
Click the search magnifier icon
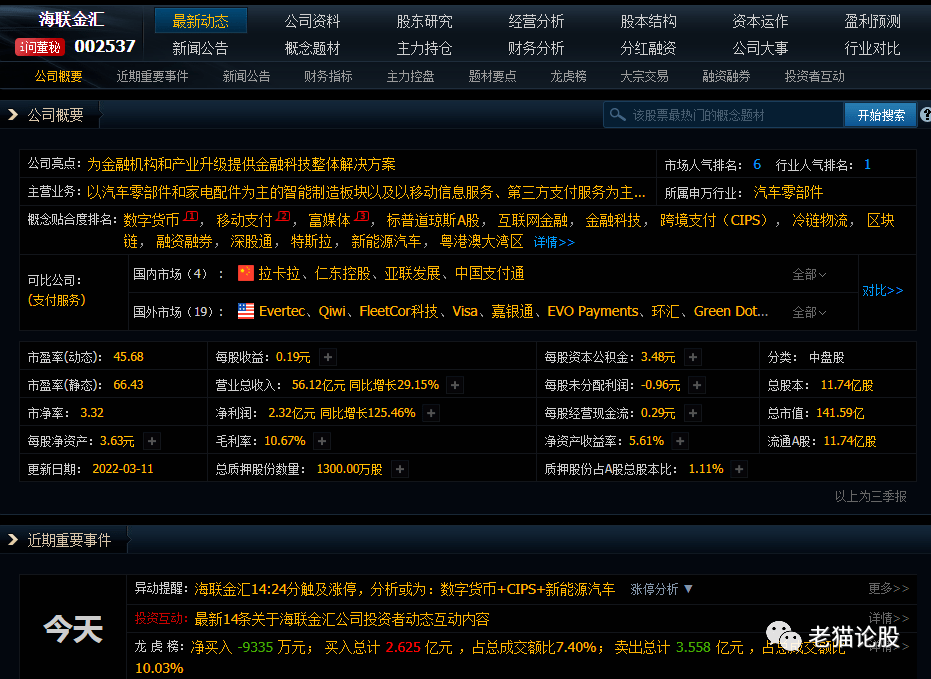tap(618, 115)
